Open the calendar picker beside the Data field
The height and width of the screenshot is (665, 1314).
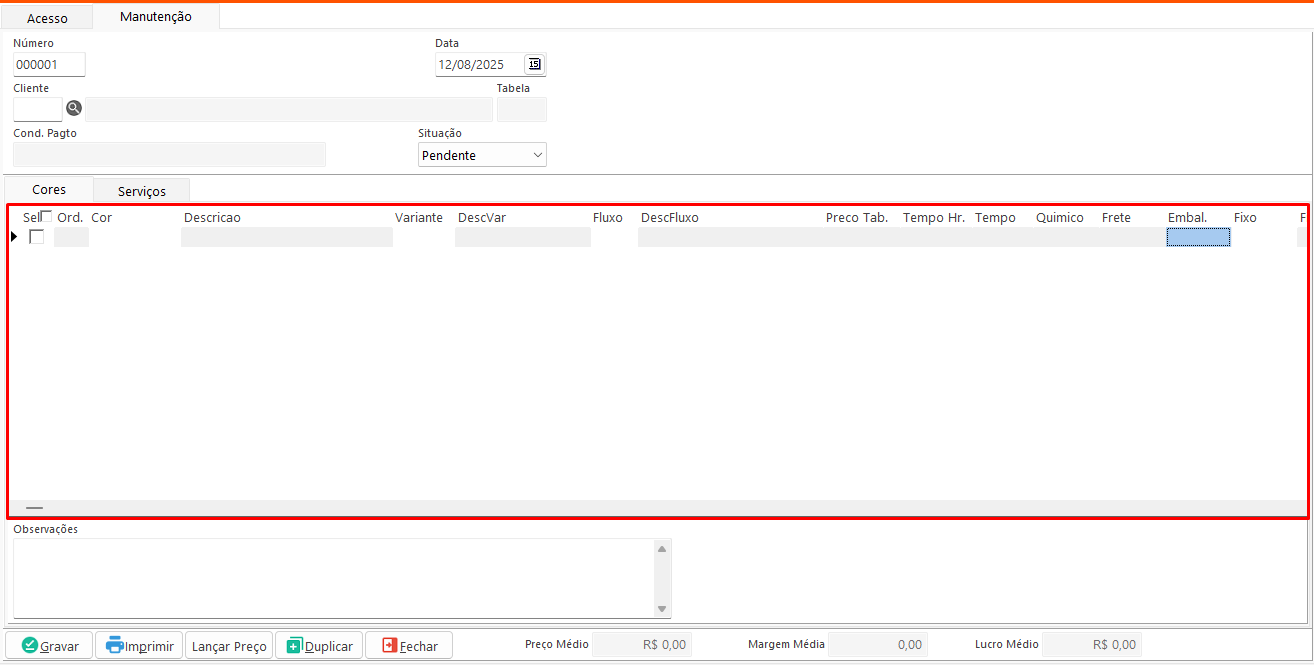[535, 64]
